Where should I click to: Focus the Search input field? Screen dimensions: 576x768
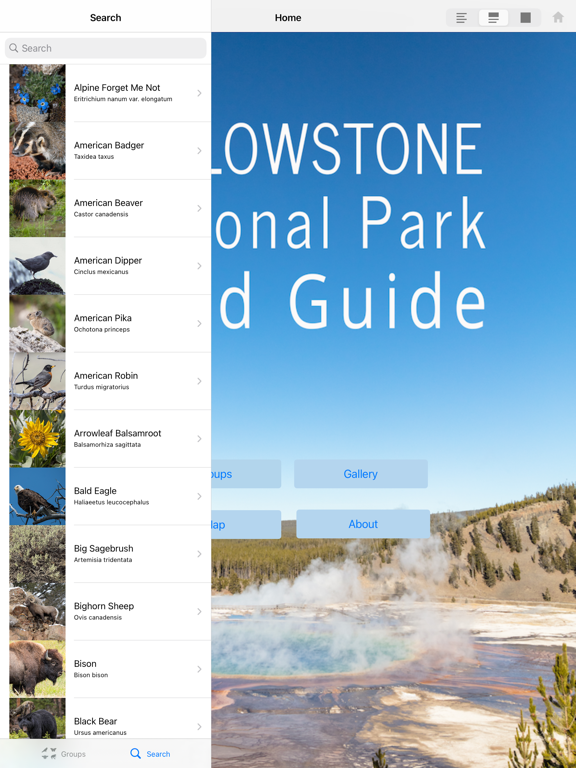(x=106, y=48)
